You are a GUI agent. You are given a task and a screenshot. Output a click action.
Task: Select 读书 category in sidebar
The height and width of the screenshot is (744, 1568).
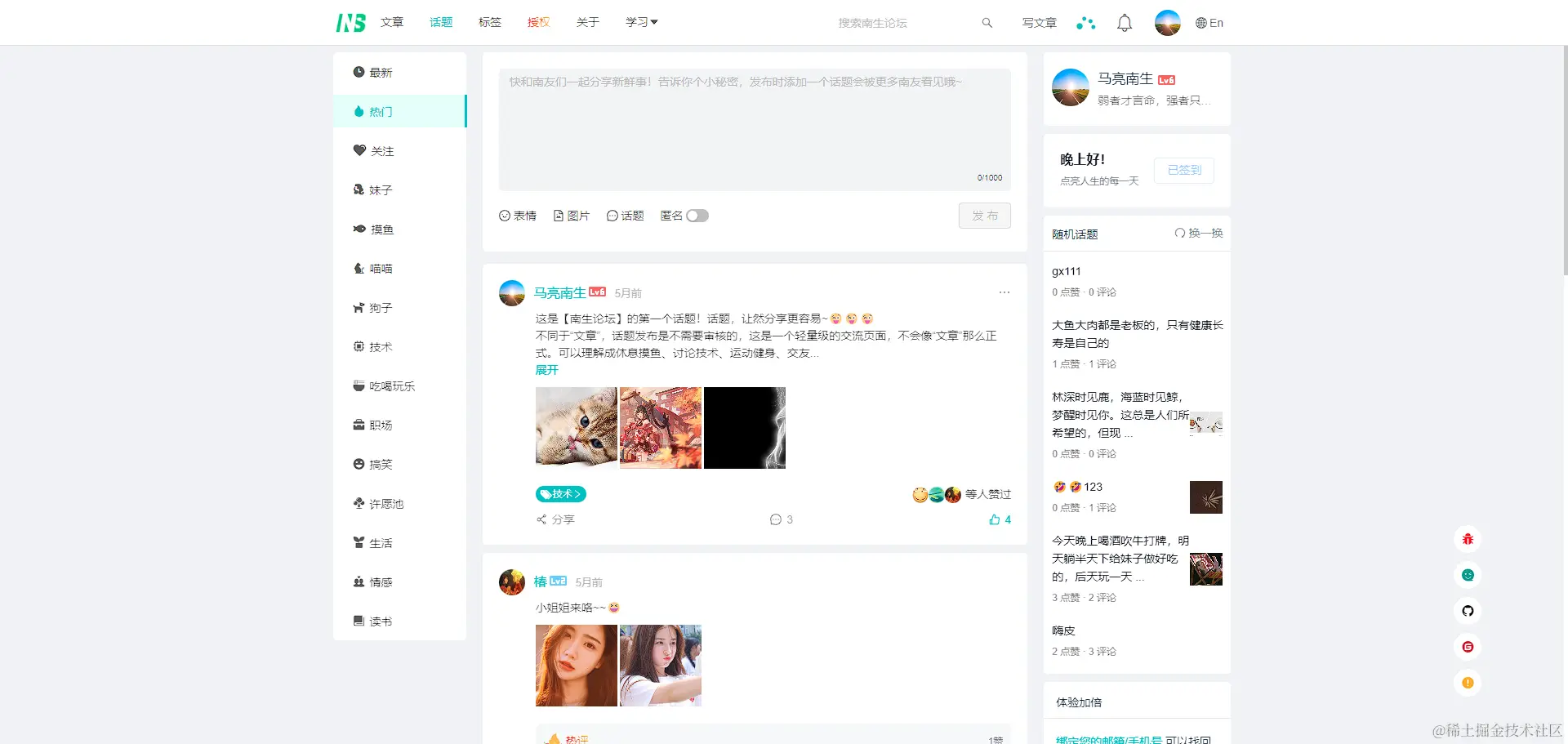coord(400,621)
